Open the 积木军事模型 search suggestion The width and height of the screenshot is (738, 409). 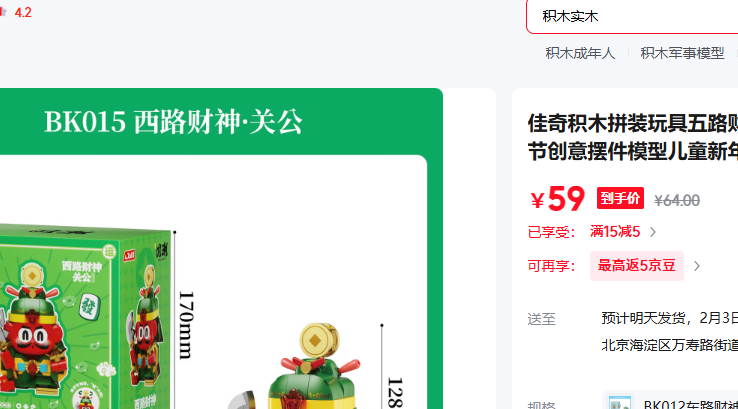point(682,53)
